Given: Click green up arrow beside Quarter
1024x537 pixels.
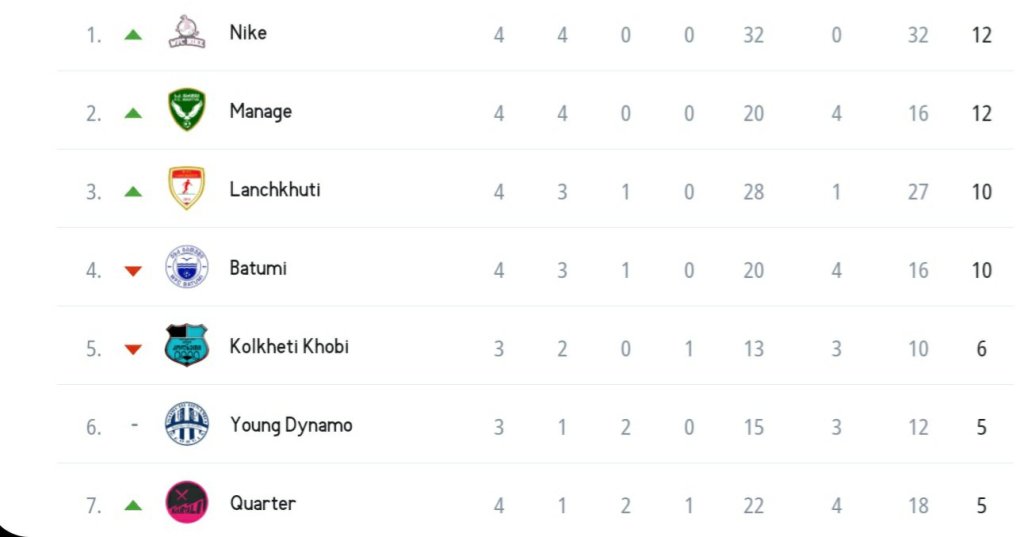Looking at the screenshot, I should coord(133,505).
